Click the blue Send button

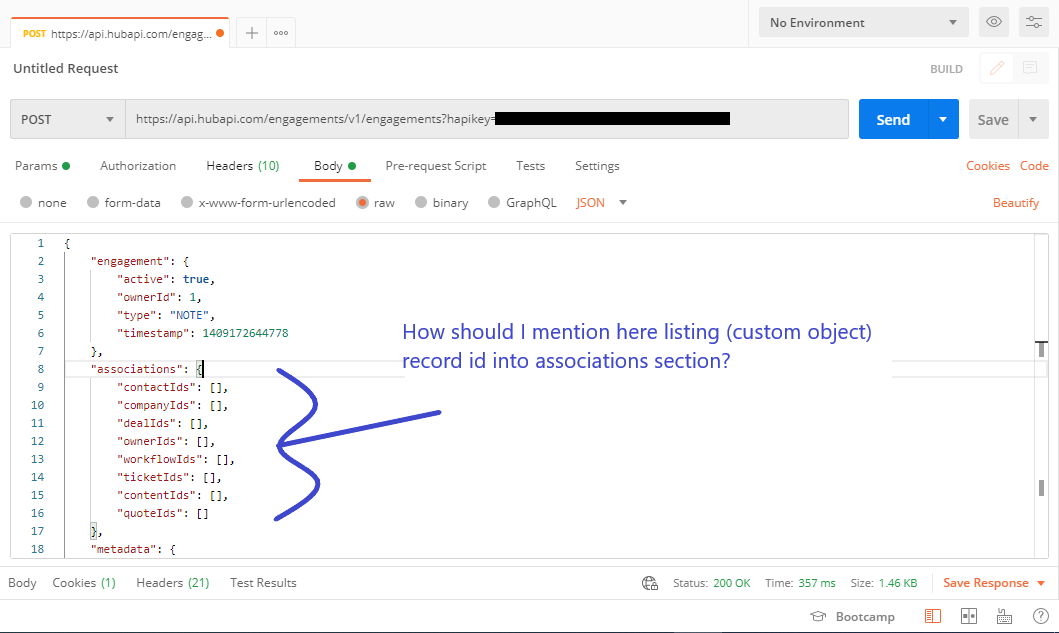(x=892, y=119)
